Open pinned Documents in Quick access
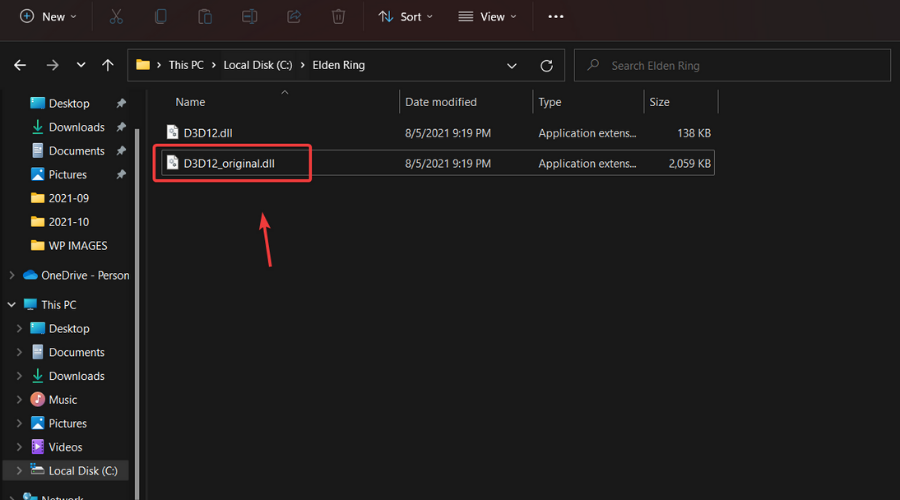Screen dimensions: 900x500 [x=76, y=151]
